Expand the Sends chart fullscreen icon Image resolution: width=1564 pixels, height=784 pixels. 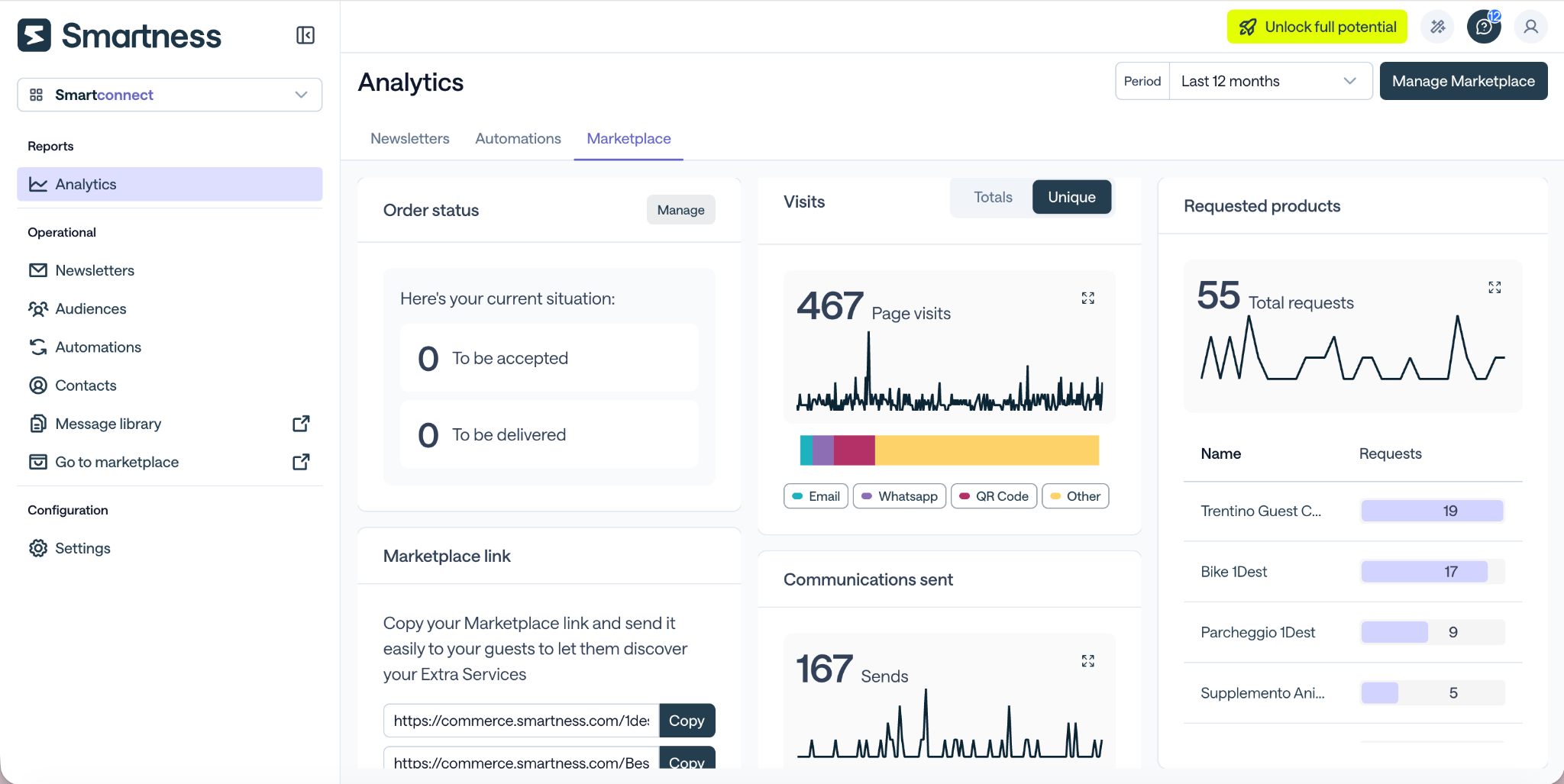(x=1088, y=661)
